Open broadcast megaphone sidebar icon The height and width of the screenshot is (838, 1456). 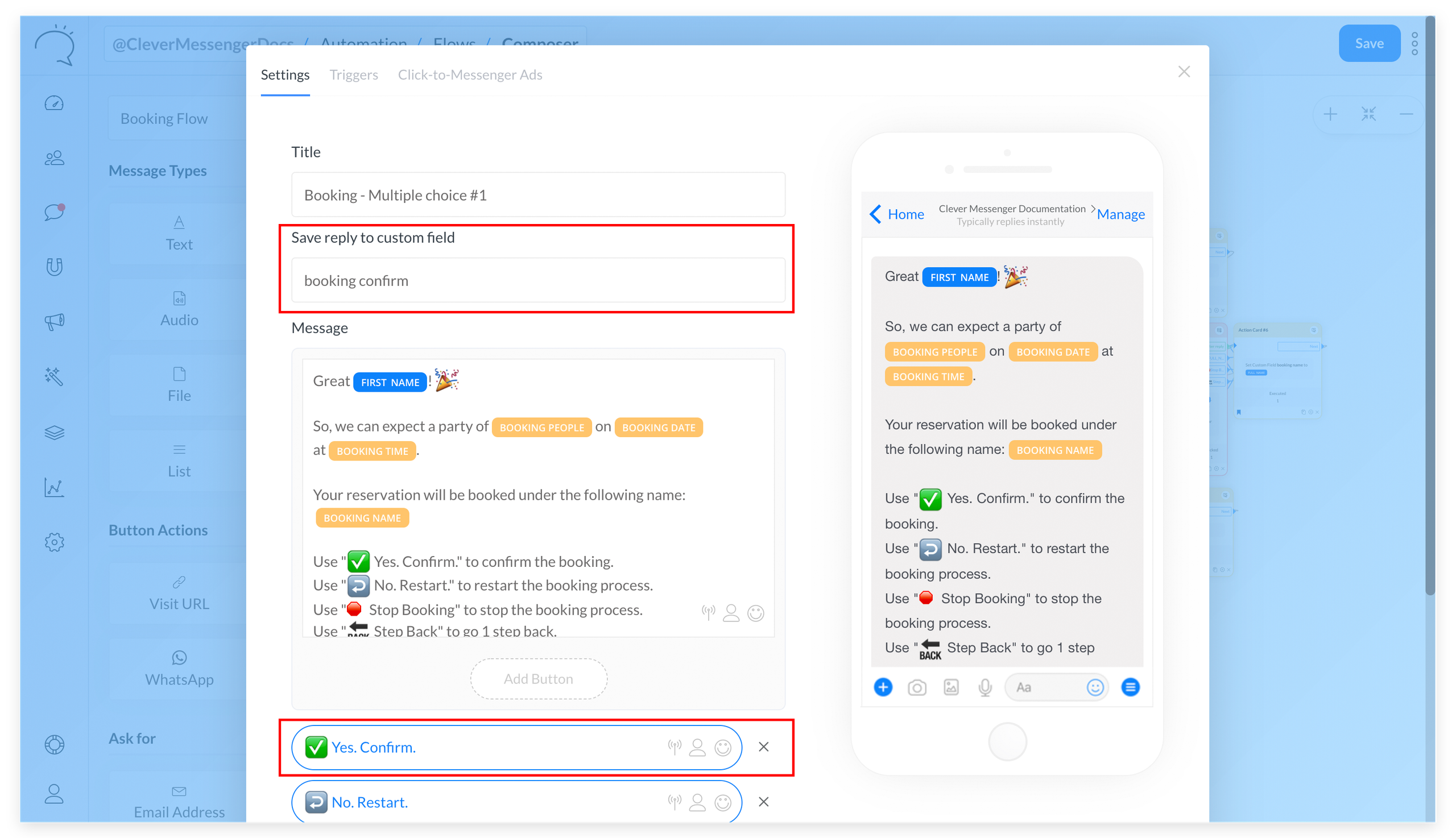(54, 321)
